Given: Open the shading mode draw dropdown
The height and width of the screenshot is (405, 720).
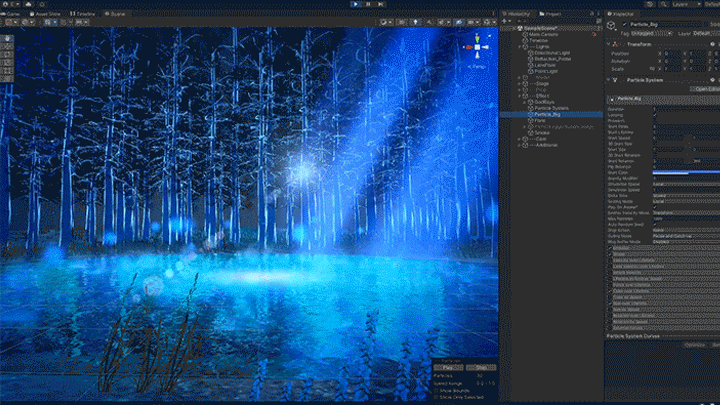Looking at the screenshot, I should 386,22.
